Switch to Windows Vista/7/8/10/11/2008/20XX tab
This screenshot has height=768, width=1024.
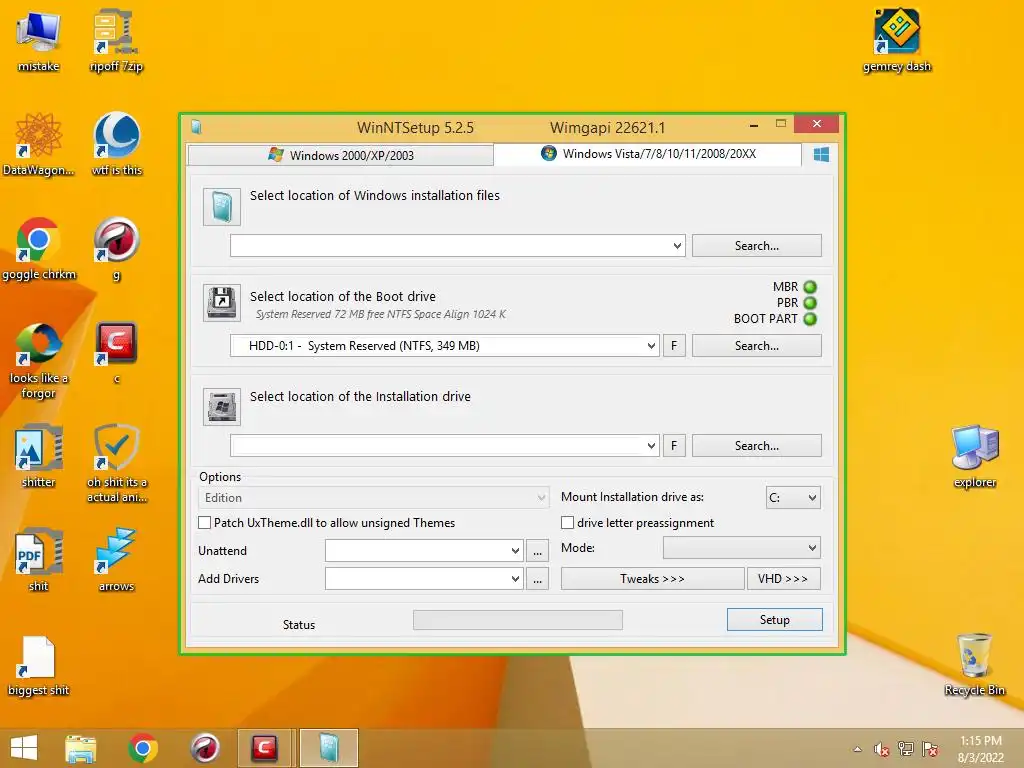648,154
